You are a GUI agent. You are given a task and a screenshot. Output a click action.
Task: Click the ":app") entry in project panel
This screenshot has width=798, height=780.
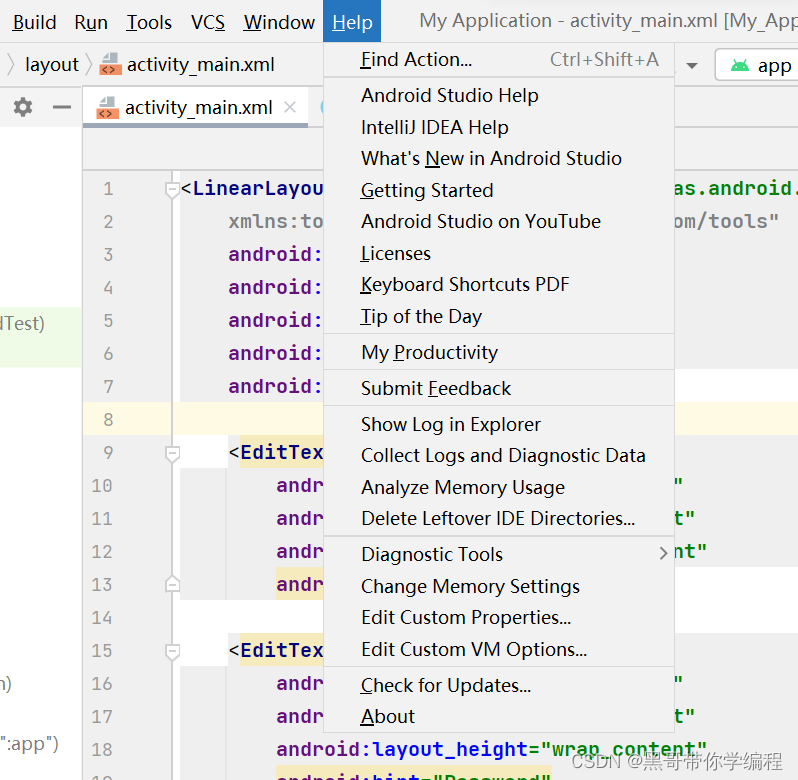(x=30, y=744)
